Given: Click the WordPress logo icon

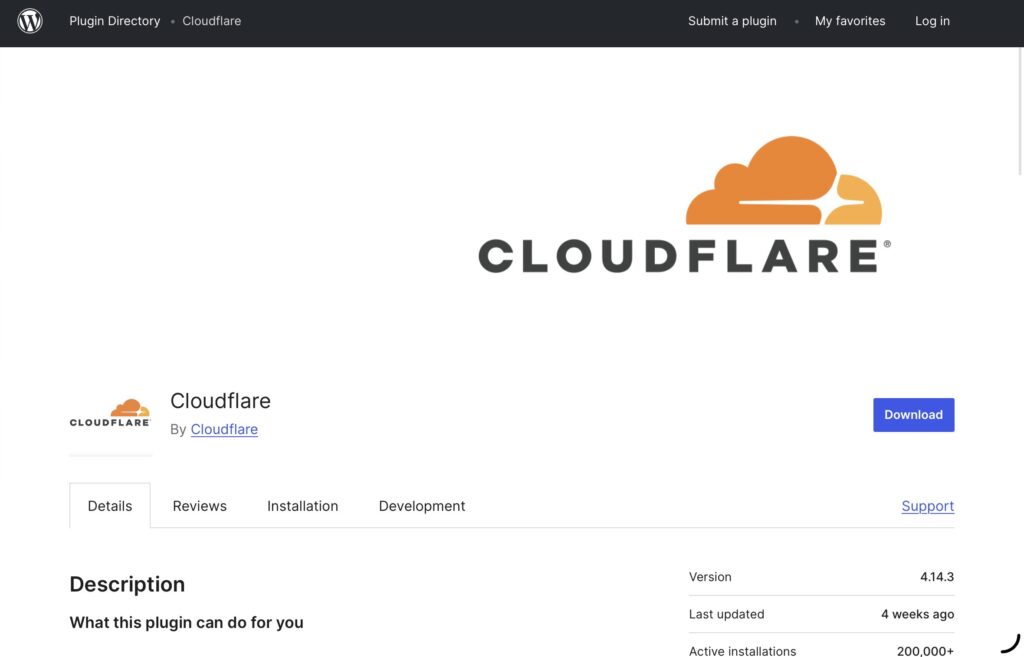Looking at the screenshot, I should click(x=30, y=21).
